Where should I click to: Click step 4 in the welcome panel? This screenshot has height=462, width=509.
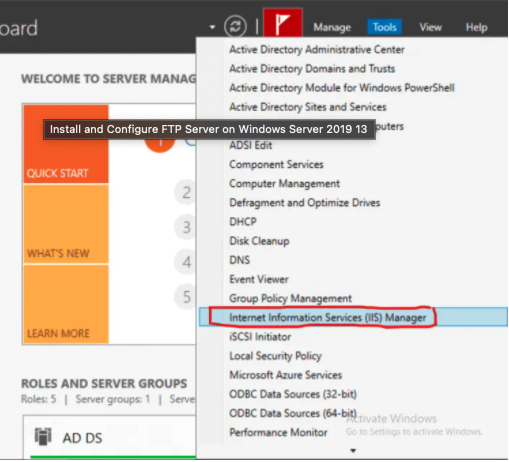point(186,262)
